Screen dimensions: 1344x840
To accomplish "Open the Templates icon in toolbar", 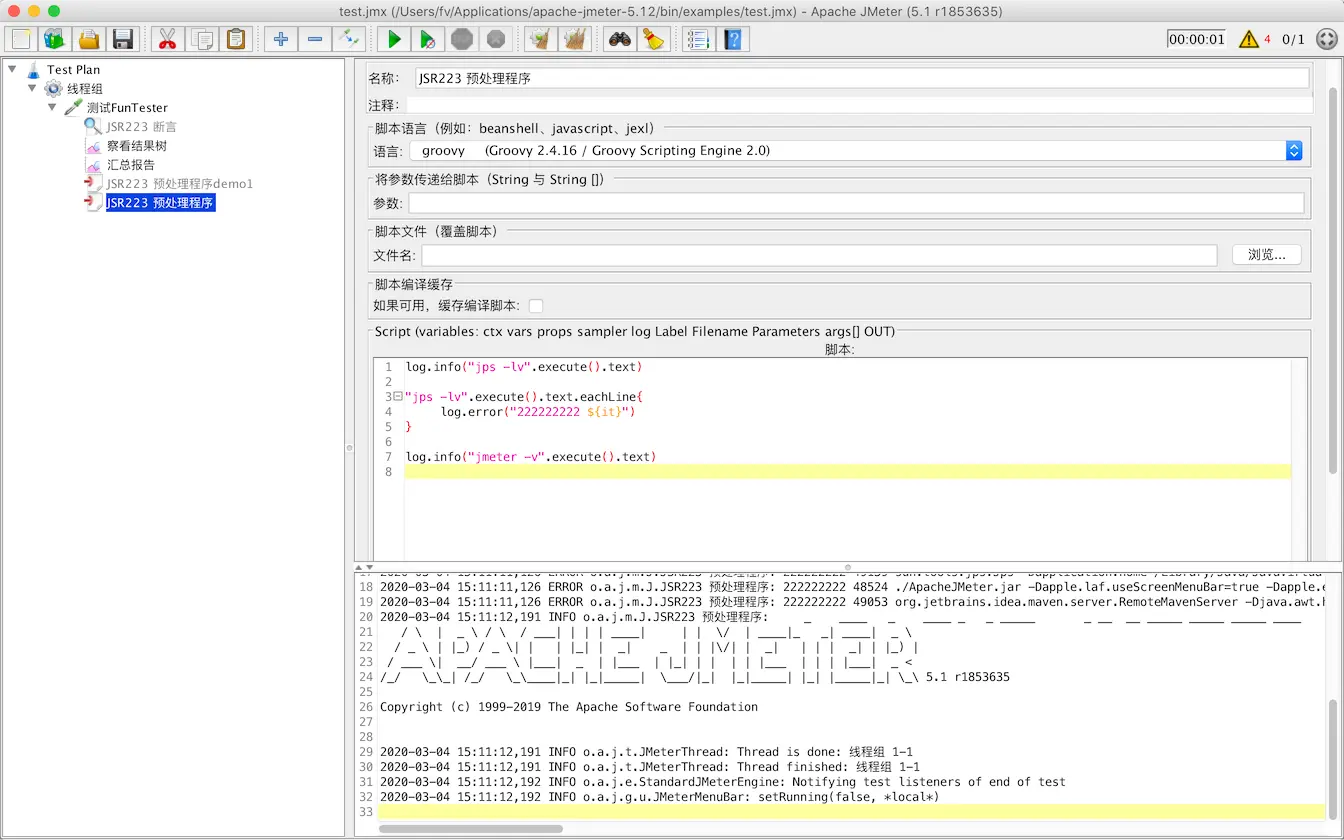I will point(55,39).
